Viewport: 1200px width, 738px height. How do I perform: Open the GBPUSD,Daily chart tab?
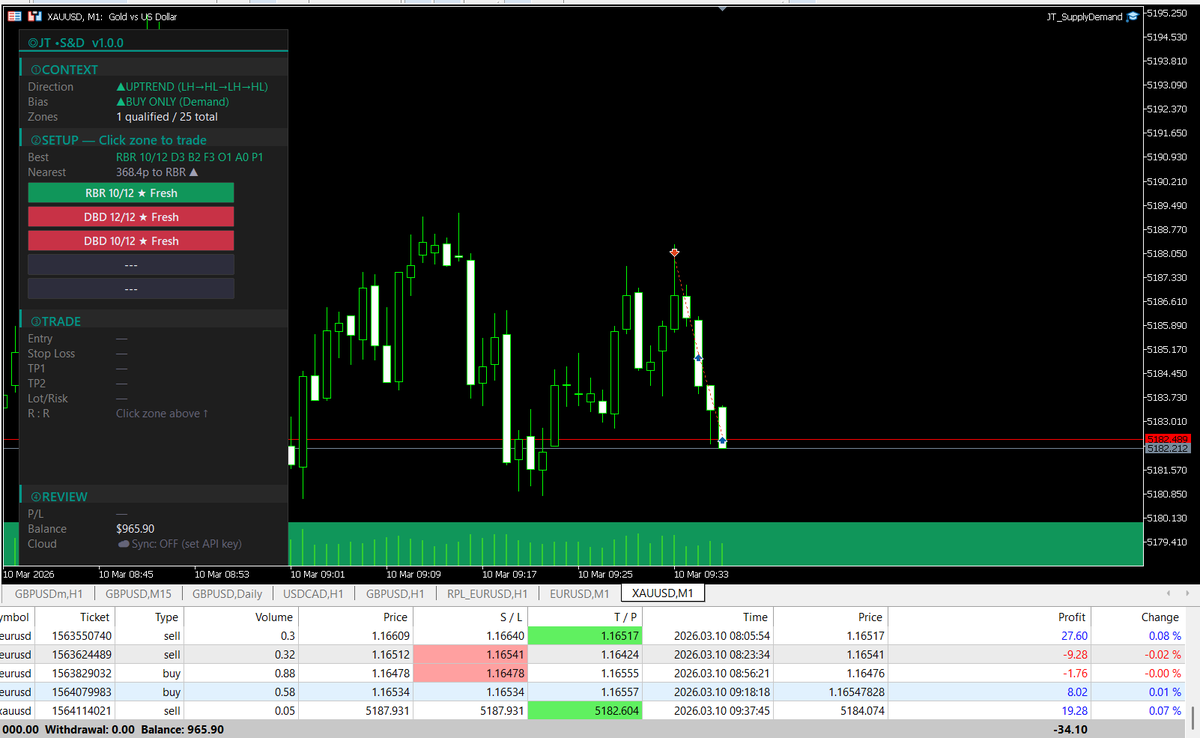pos(228,593)
